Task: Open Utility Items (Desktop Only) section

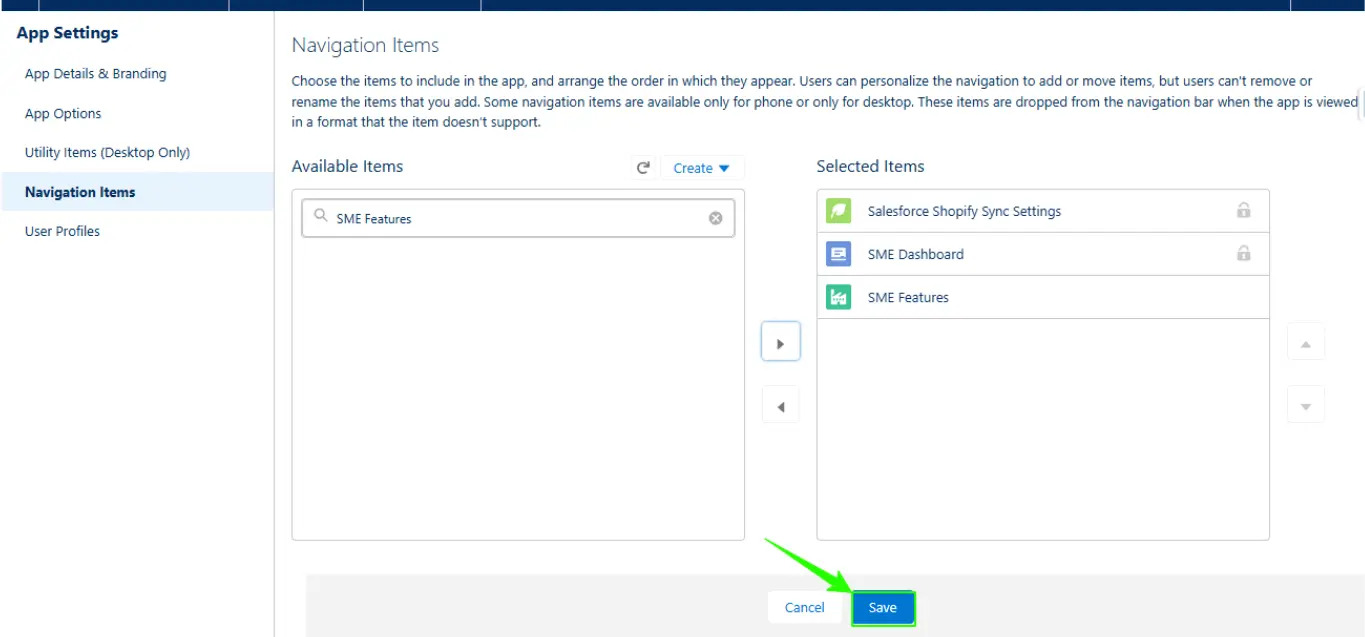Action: click(x=107, y=153)
